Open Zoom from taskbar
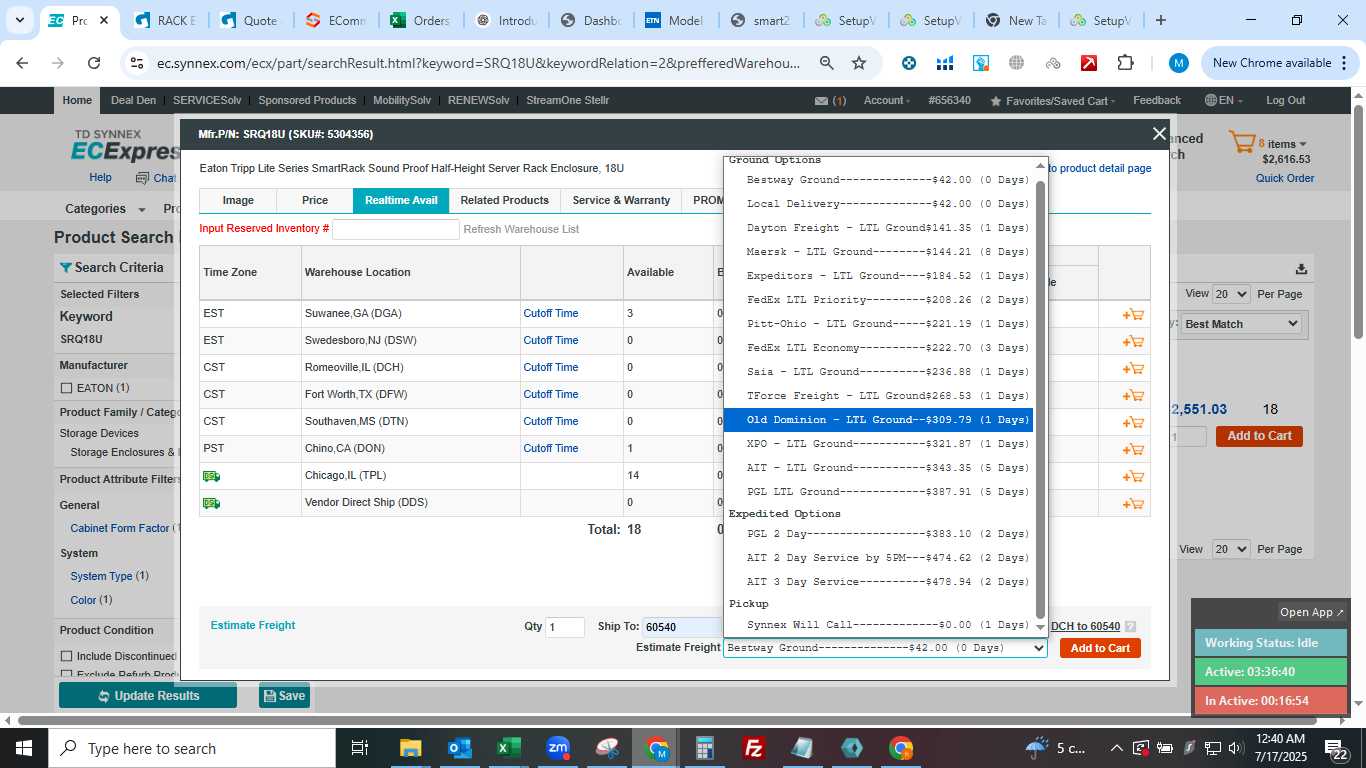 click(x=558, y=748)
